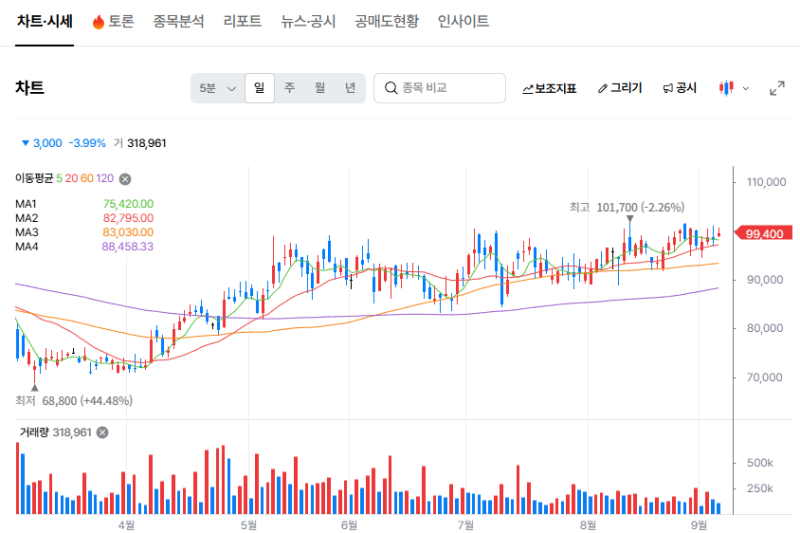This screenshot has width=800, height=533.
Task: Click the MA4 value 88,458.33
Action: [x=128, y=247]
